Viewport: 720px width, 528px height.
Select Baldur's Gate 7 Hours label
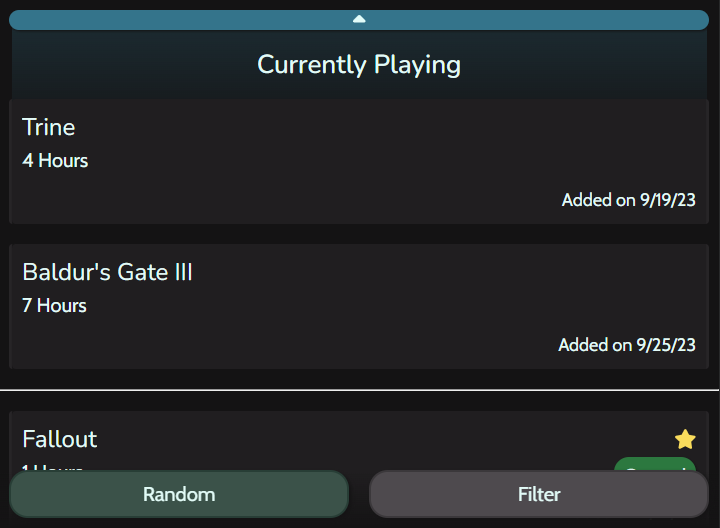[x=54, y=306]
